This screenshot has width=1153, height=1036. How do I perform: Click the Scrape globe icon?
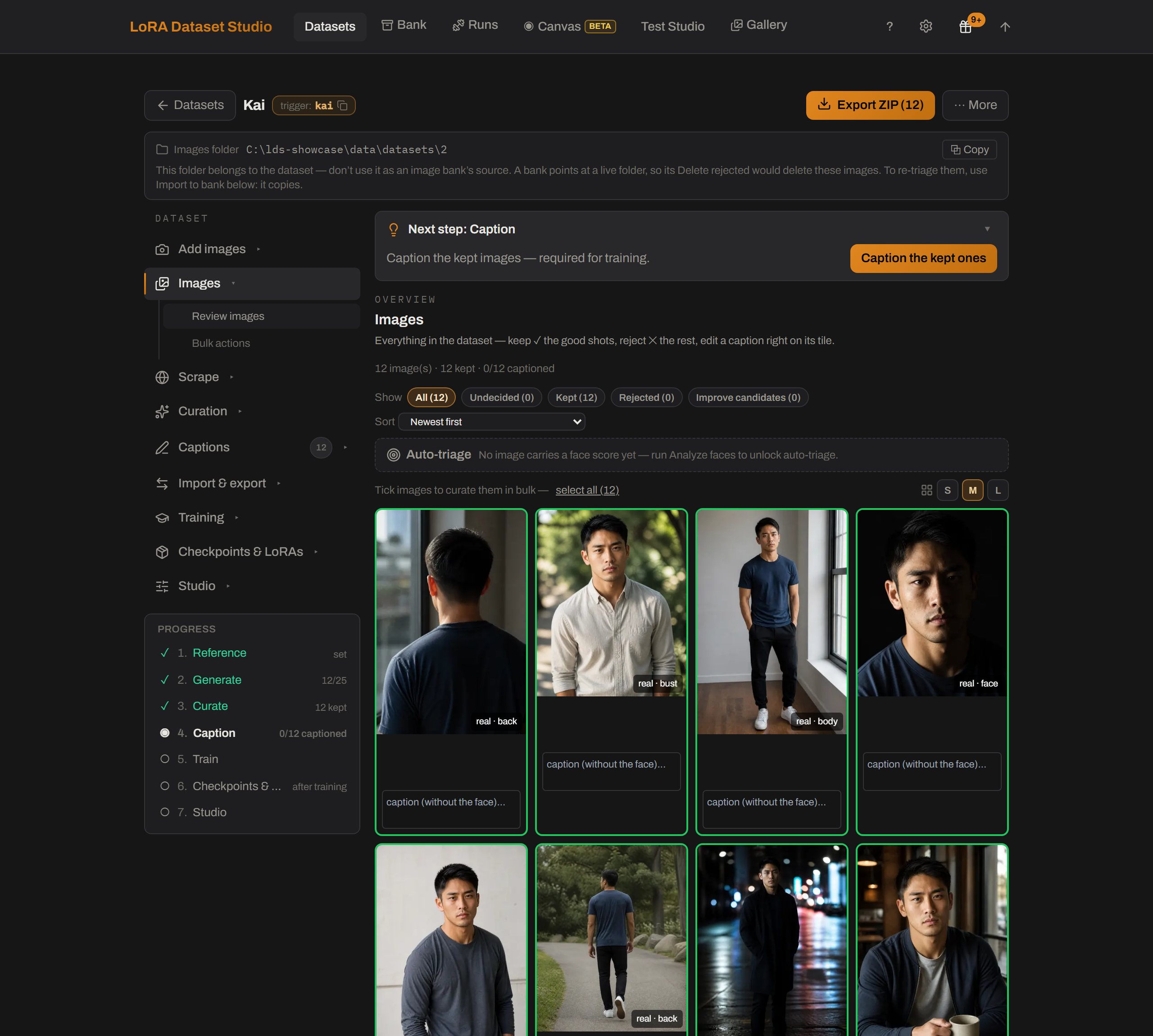point(162,377)
